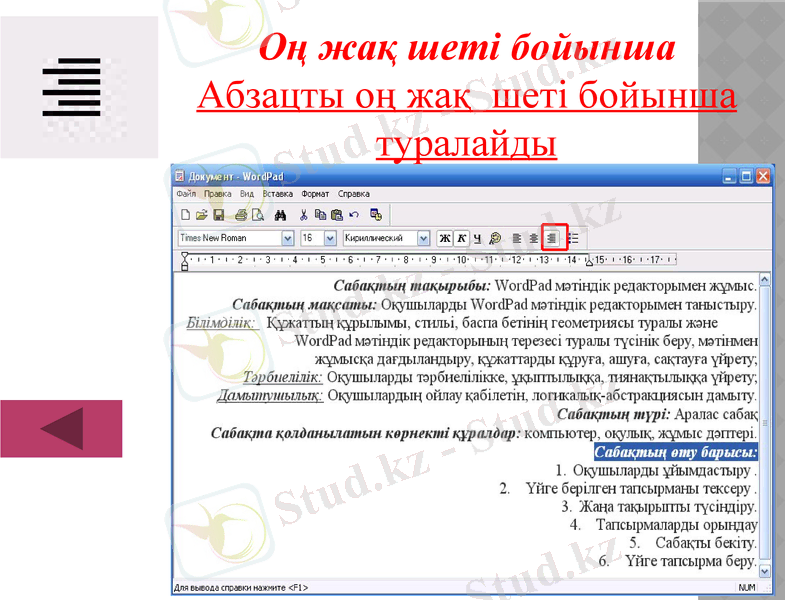The height and width of the screenshot is (600, 785).
Task: Click list item 'Жаңа тақырыпты түсіндіру'
Action: coord(667,507)
